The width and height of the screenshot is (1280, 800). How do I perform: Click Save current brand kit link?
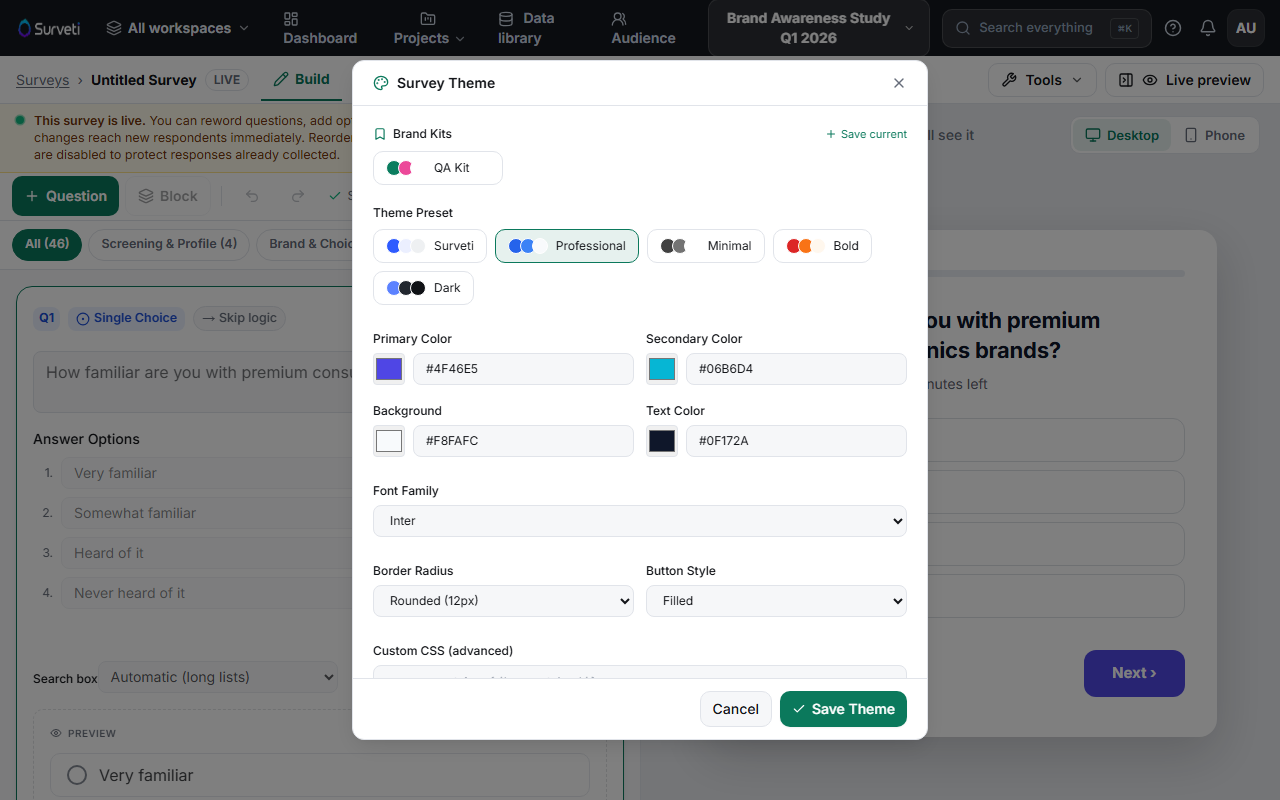click(866, 134)
